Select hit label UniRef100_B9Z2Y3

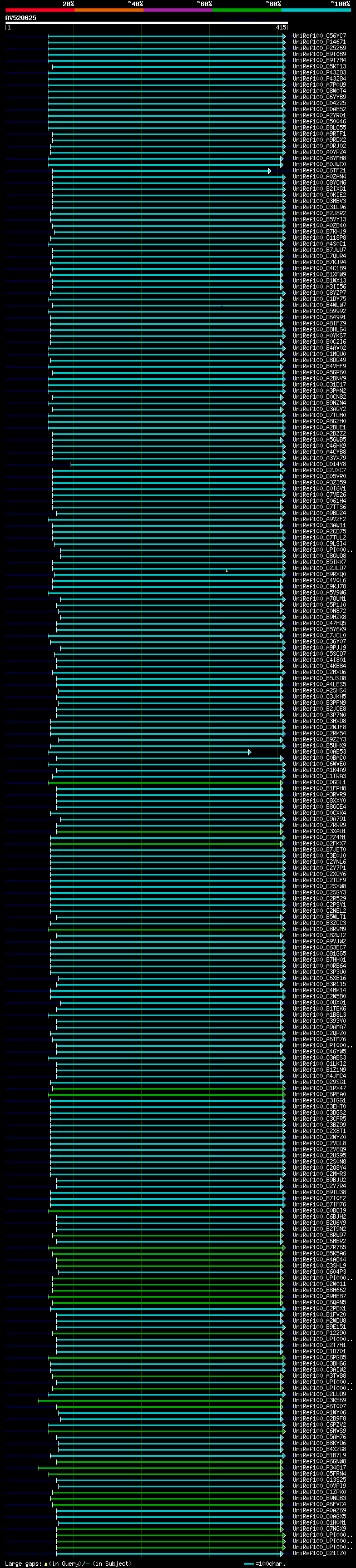(319, 739)
